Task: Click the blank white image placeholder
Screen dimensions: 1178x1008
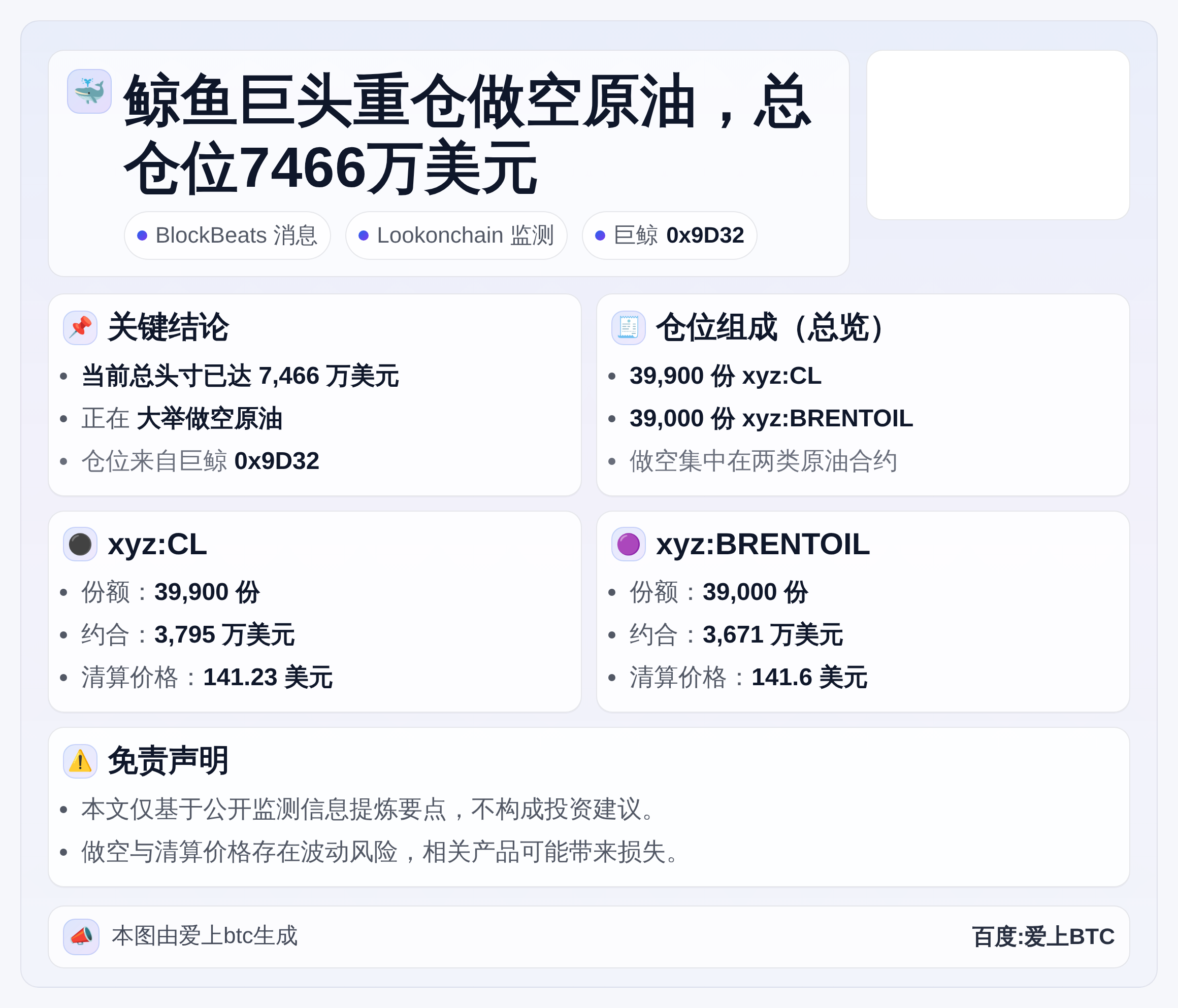Action: tap(998, 135)
